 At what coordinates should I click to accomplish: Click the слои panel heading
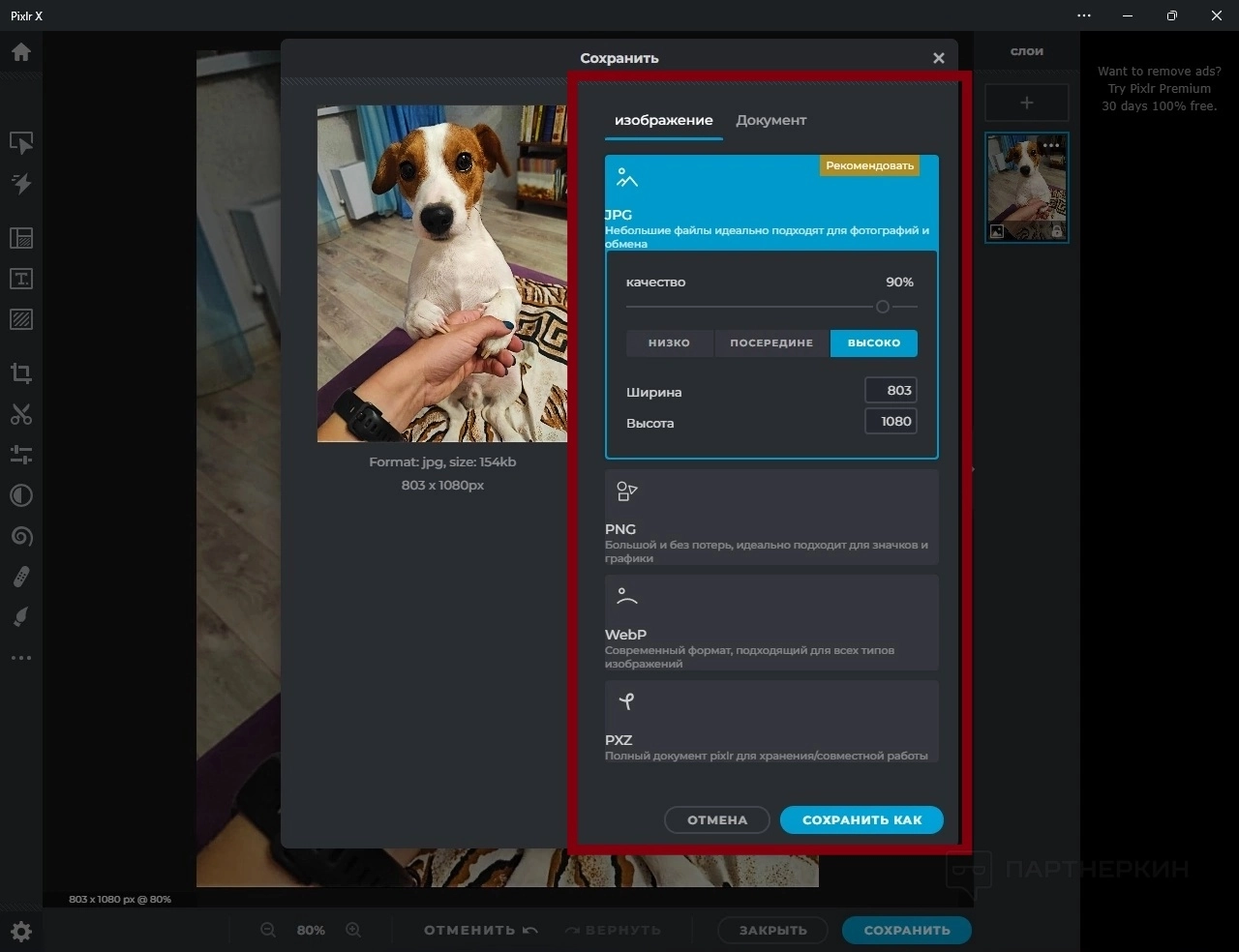(1027, 51)
